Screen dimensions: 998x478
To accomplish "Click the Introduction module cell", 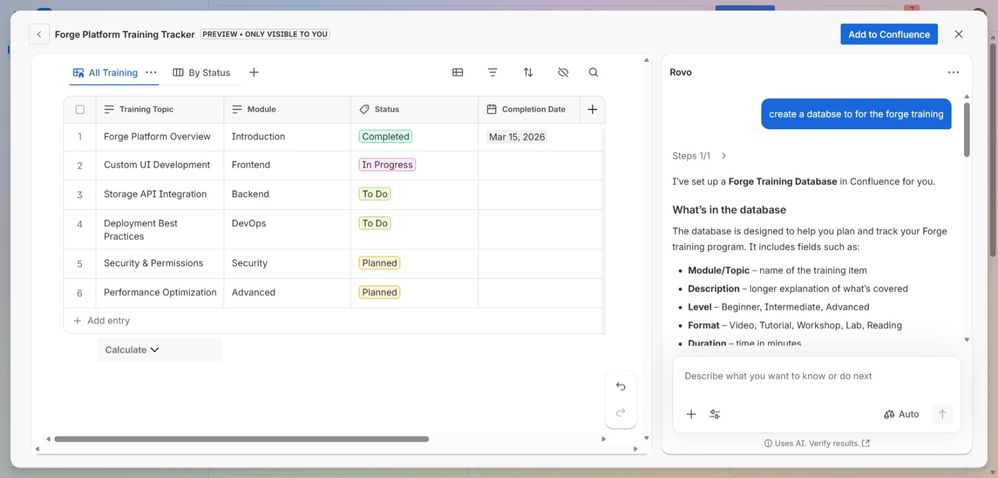I will click(x=287, y=137).
